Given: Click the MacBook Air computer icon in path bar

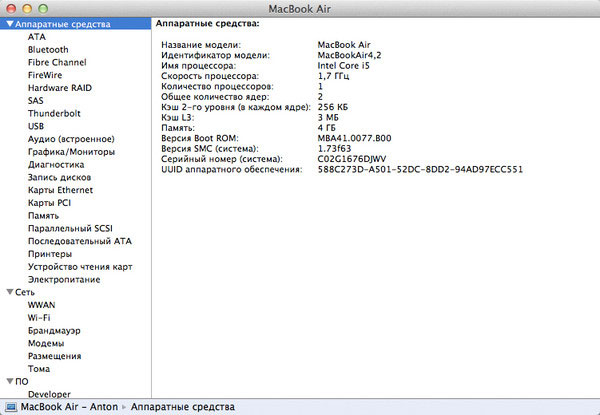Looking at the screenshot, I should pos(11,407).
